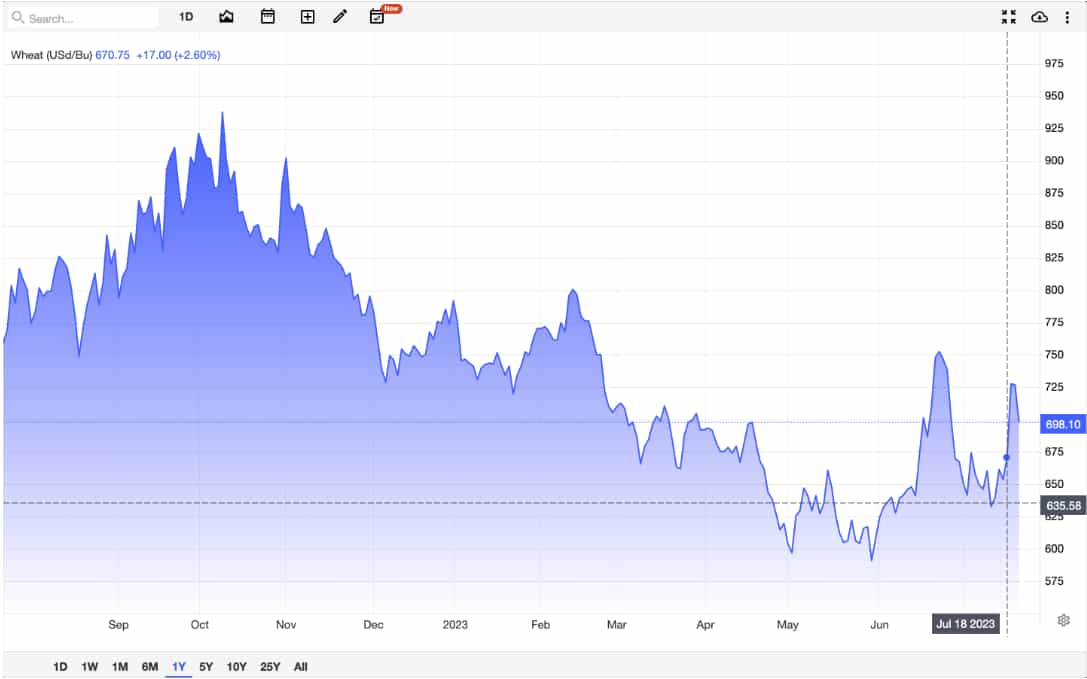Select the 1M time range

pyautogui.click(x=119, y=667)
